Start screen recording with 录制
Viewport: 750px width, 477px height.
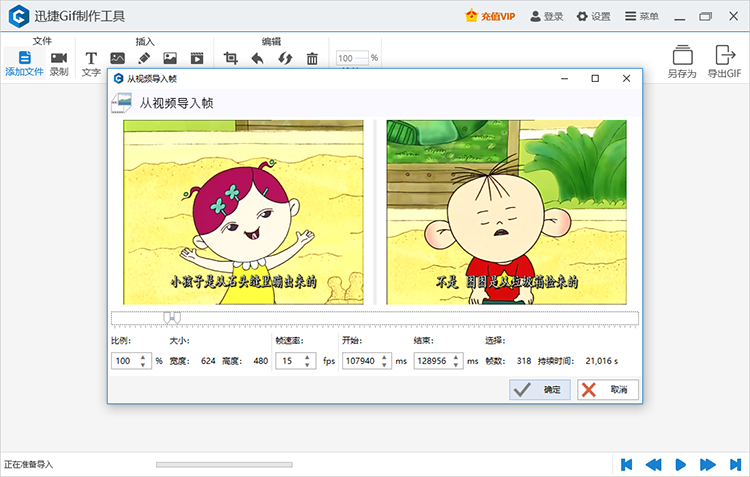point(59,64)
